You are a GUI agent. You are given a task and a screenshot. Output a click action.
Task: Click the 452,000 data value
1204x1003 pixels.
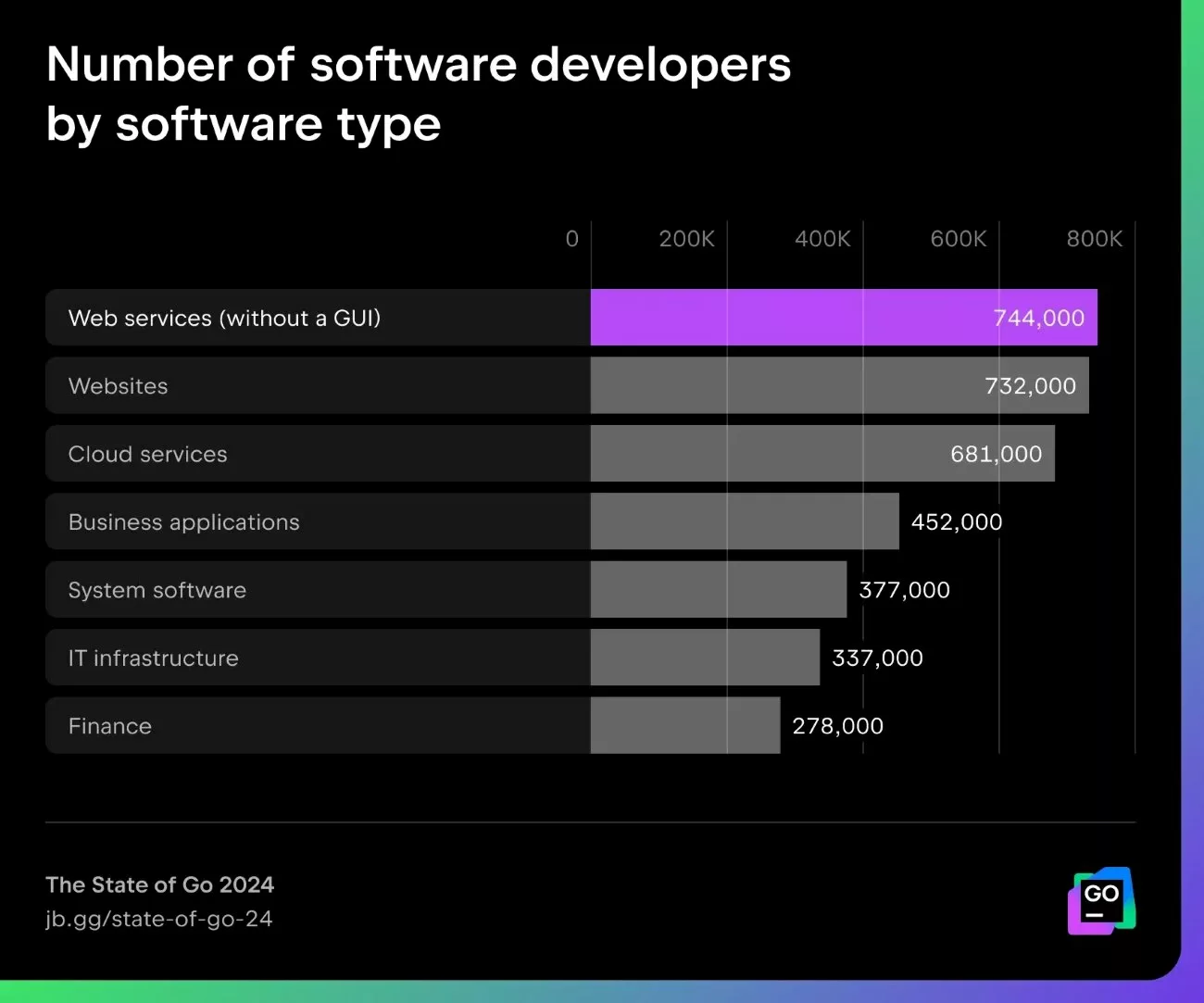pyautogui.click(x=956, y=522)
